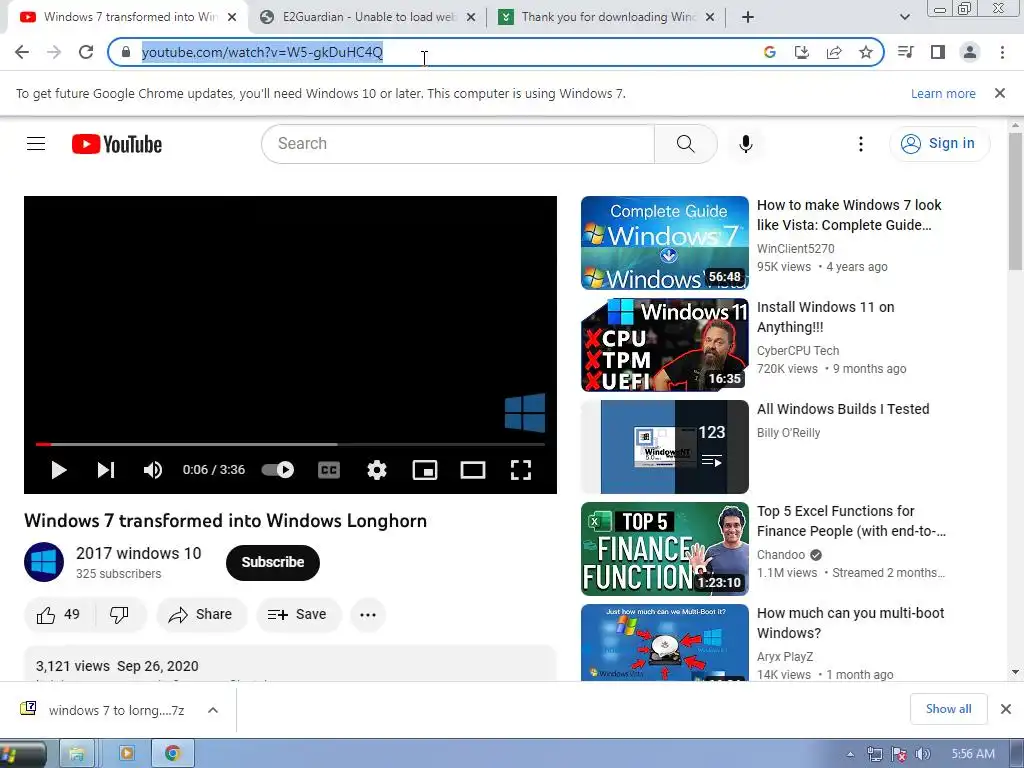This screenshot has width=1024, height=768.
Task: Open the more actions menu below the video
Action: (368, 615)
